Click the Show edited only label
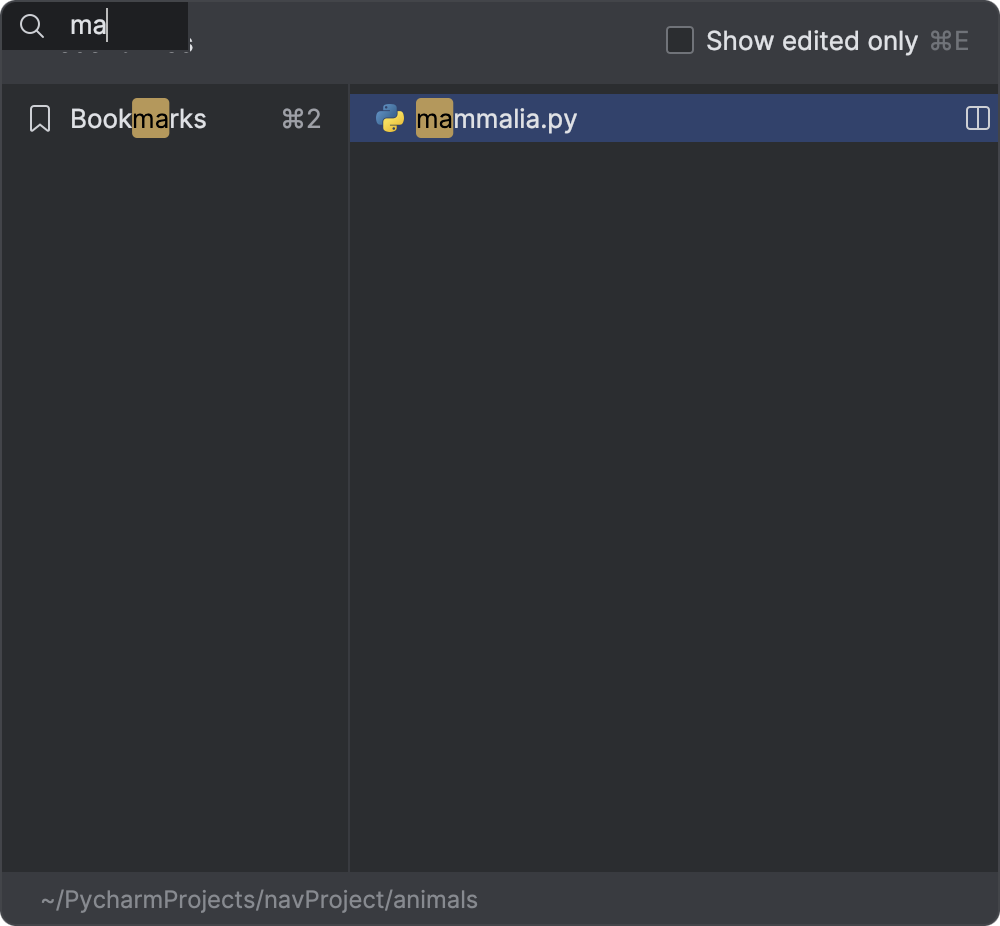1000x926 pixels. tap(812, 40)
